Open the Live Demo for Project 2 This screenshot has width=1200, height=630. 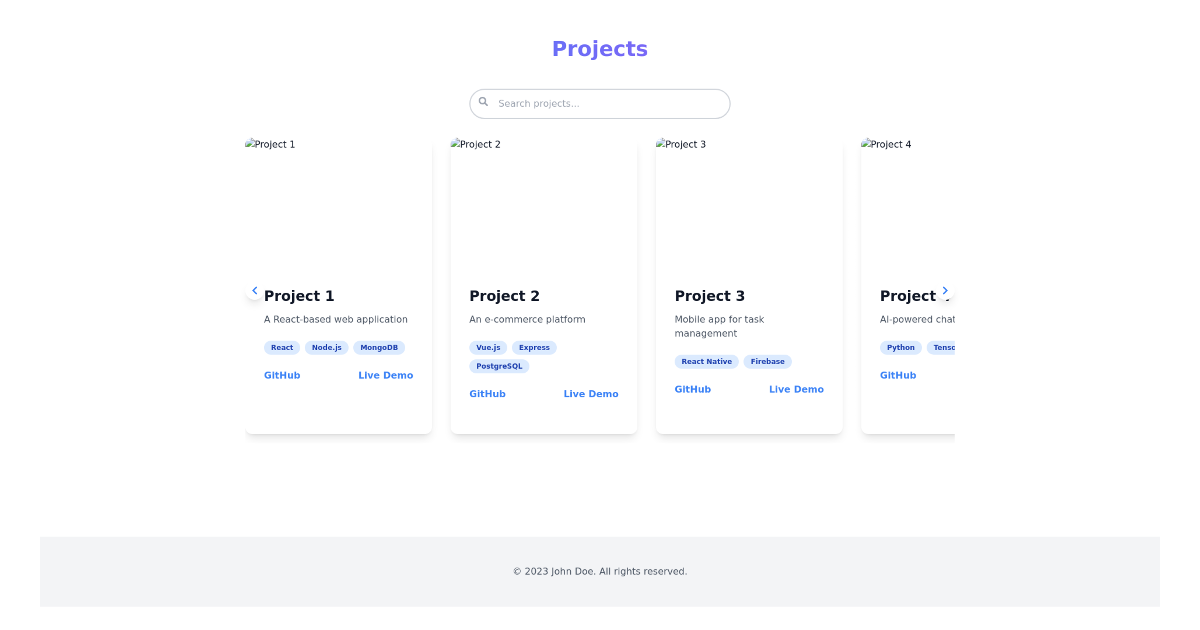(x=590, y=393)
